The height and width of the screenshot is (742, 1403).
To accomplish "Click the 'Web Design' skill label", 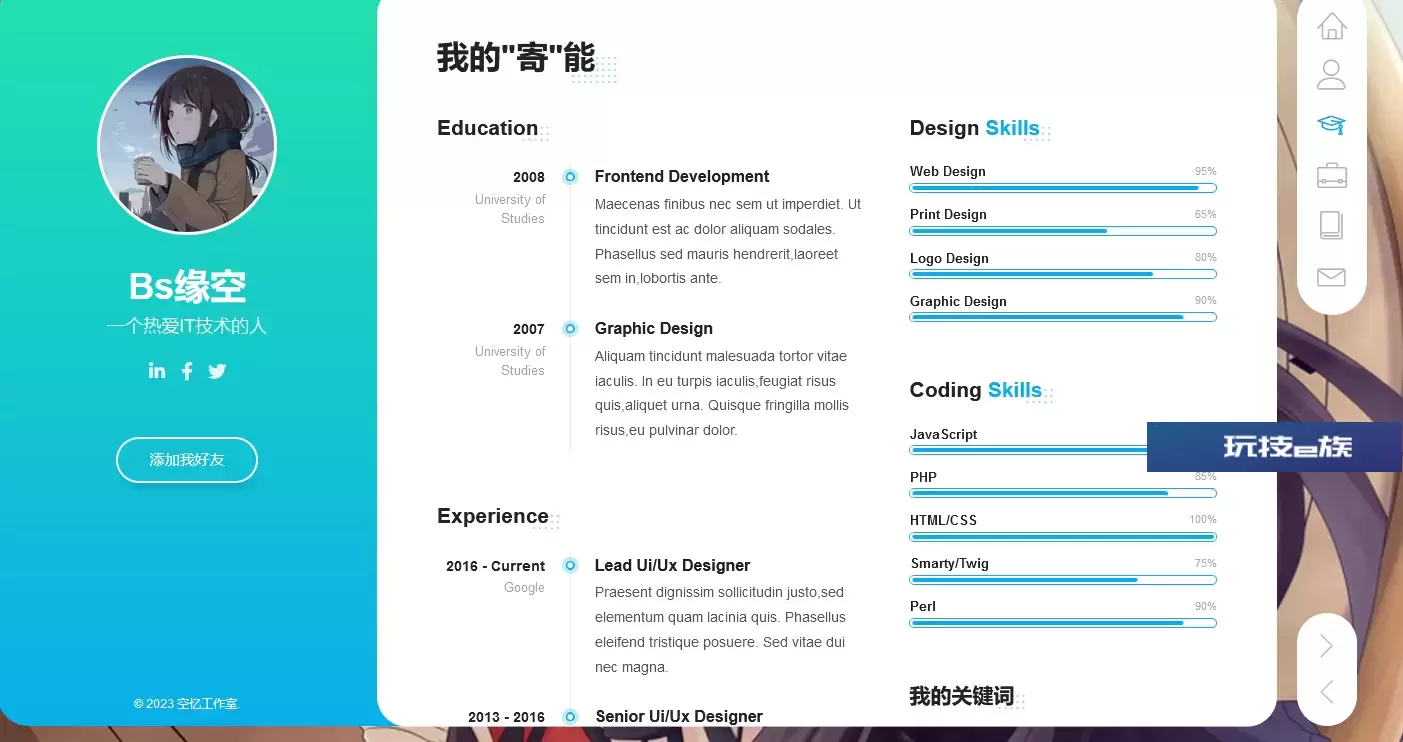I will [947, 171].
